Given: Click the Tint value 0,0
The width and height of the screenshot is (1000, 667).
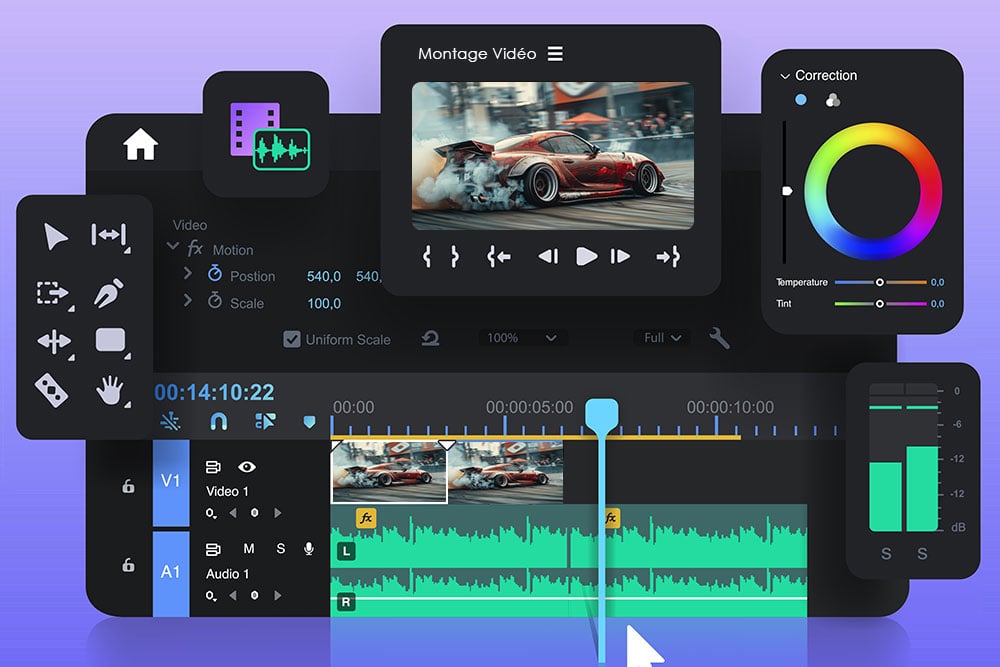Looking at the screenshot, I should 937,304.
